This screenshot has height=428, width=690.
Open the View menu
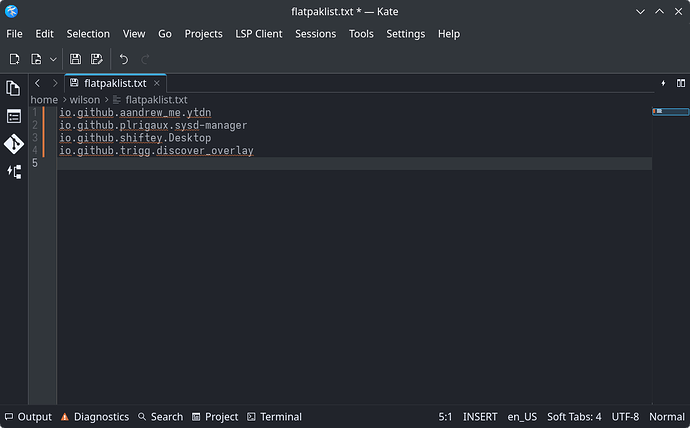tap(134, 34)
